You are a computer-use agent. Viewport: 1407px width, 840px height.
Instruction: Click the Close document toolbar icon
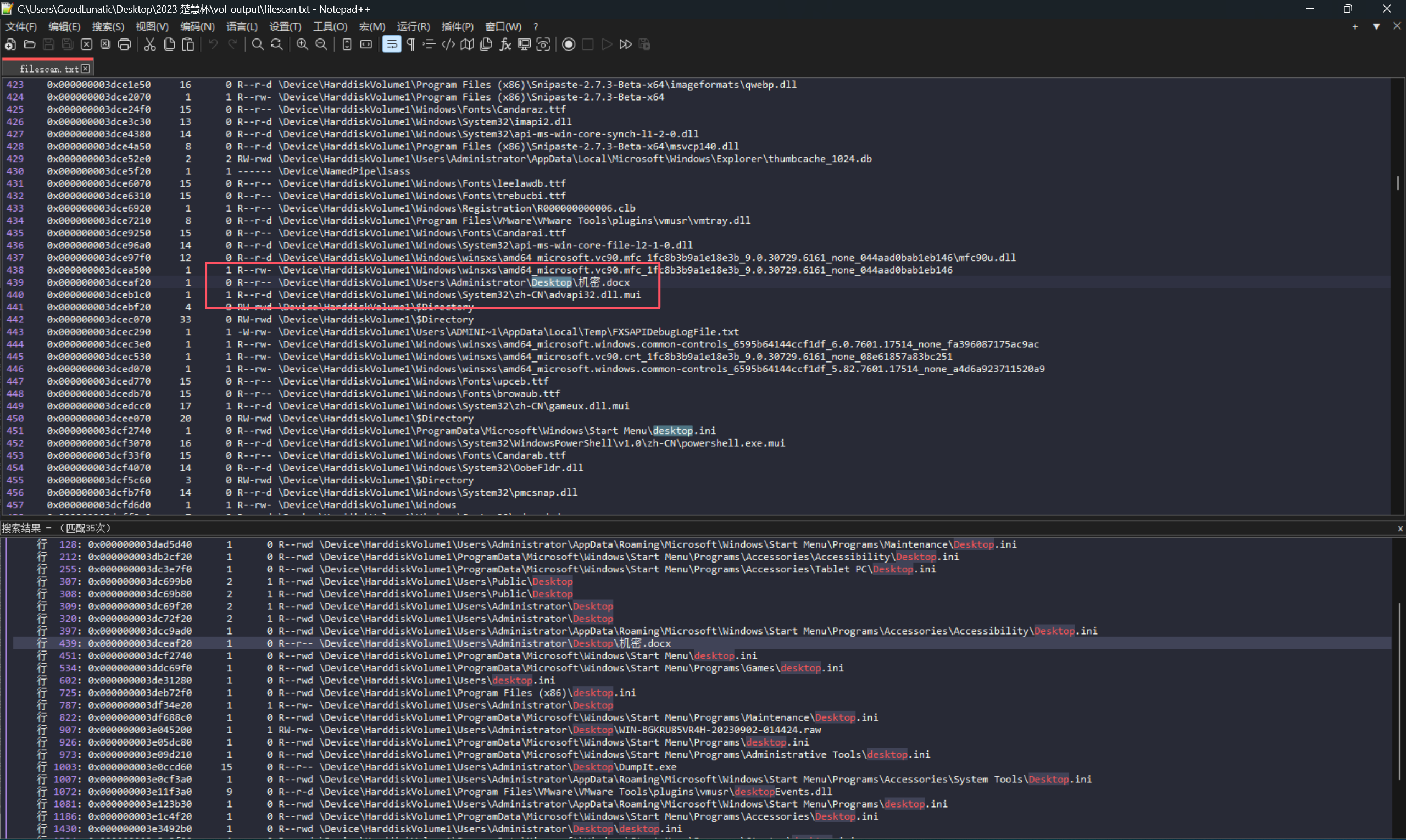87,44
